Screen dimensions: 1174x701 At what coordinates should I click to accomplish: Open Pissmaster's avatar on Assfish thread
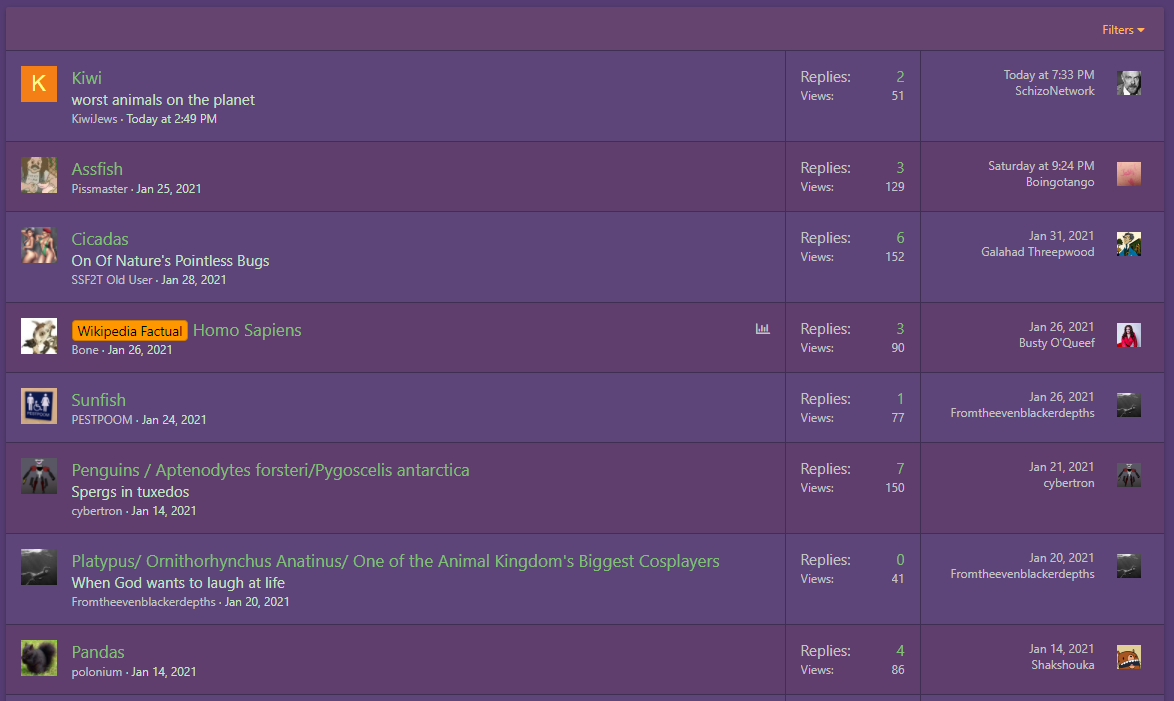(39, 175)
